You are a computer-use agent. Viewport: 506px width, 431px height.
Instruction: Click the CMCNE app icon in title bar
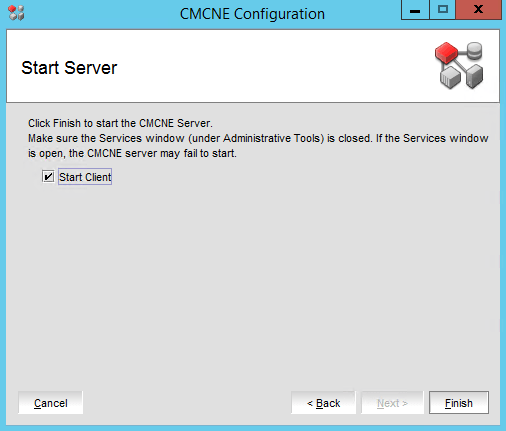click(16, 13)
